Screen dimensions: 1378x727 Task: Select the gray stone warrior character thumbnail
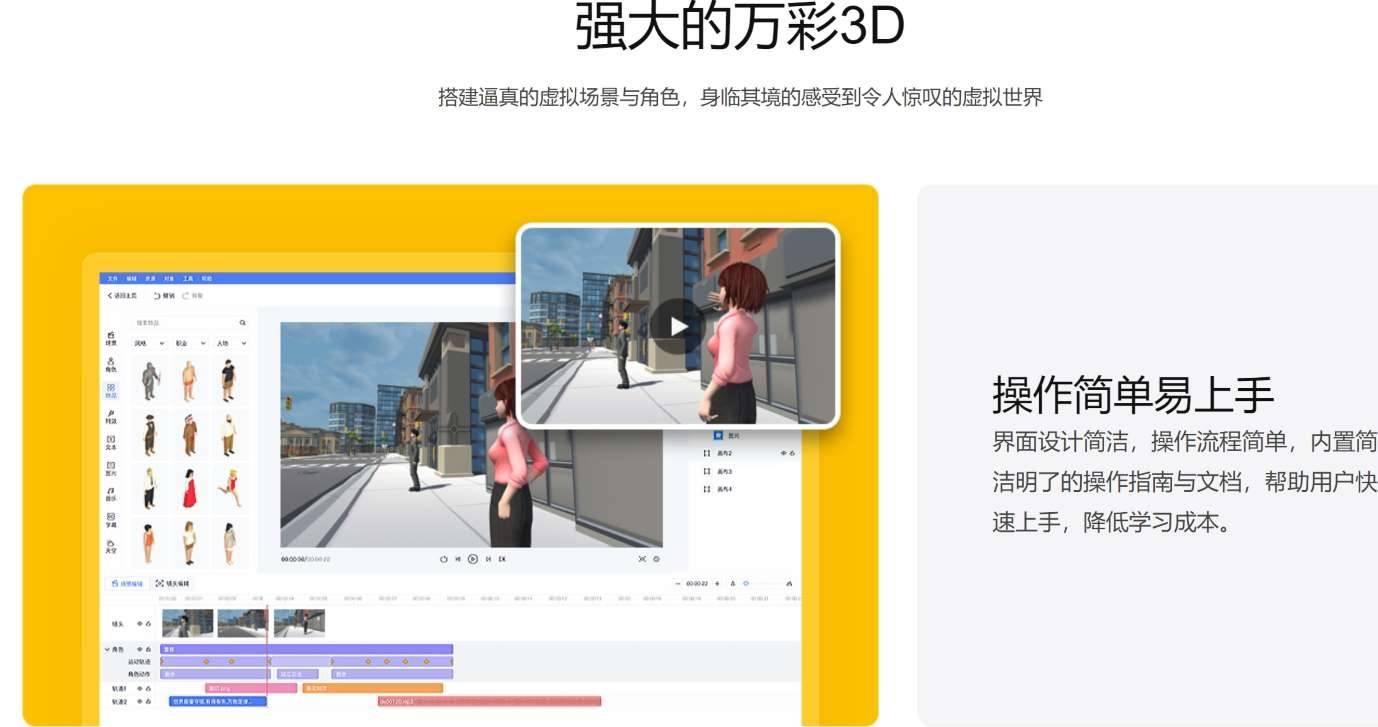[150, 380]
